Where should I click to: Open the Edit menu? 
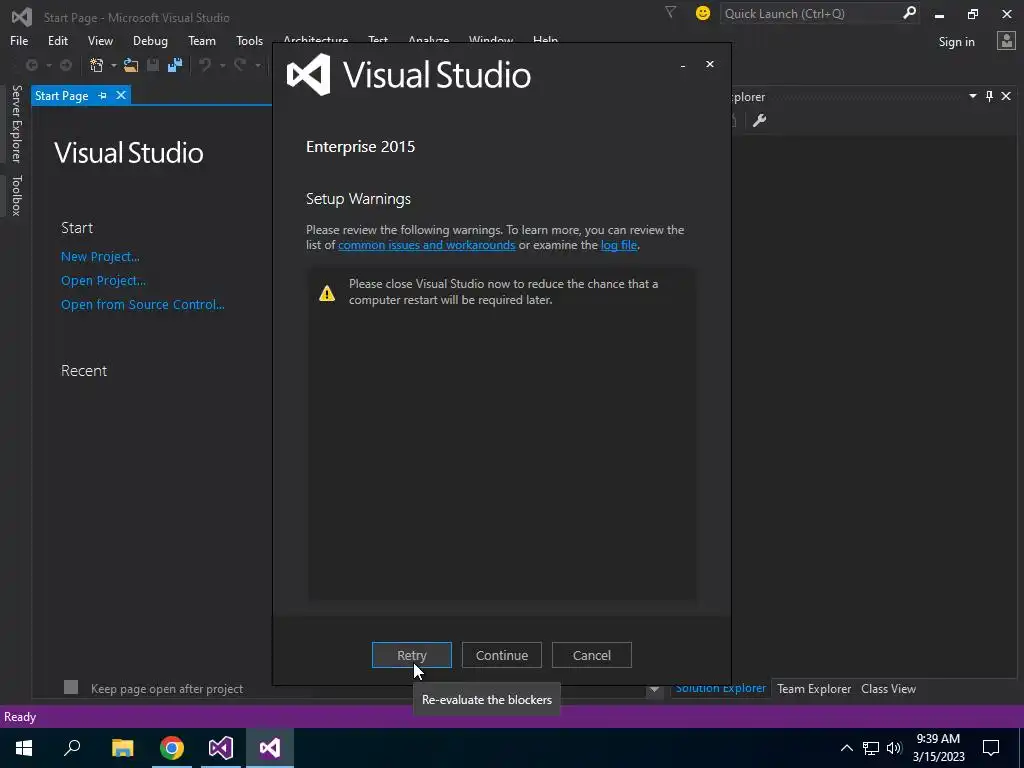(x=58, y=40)
